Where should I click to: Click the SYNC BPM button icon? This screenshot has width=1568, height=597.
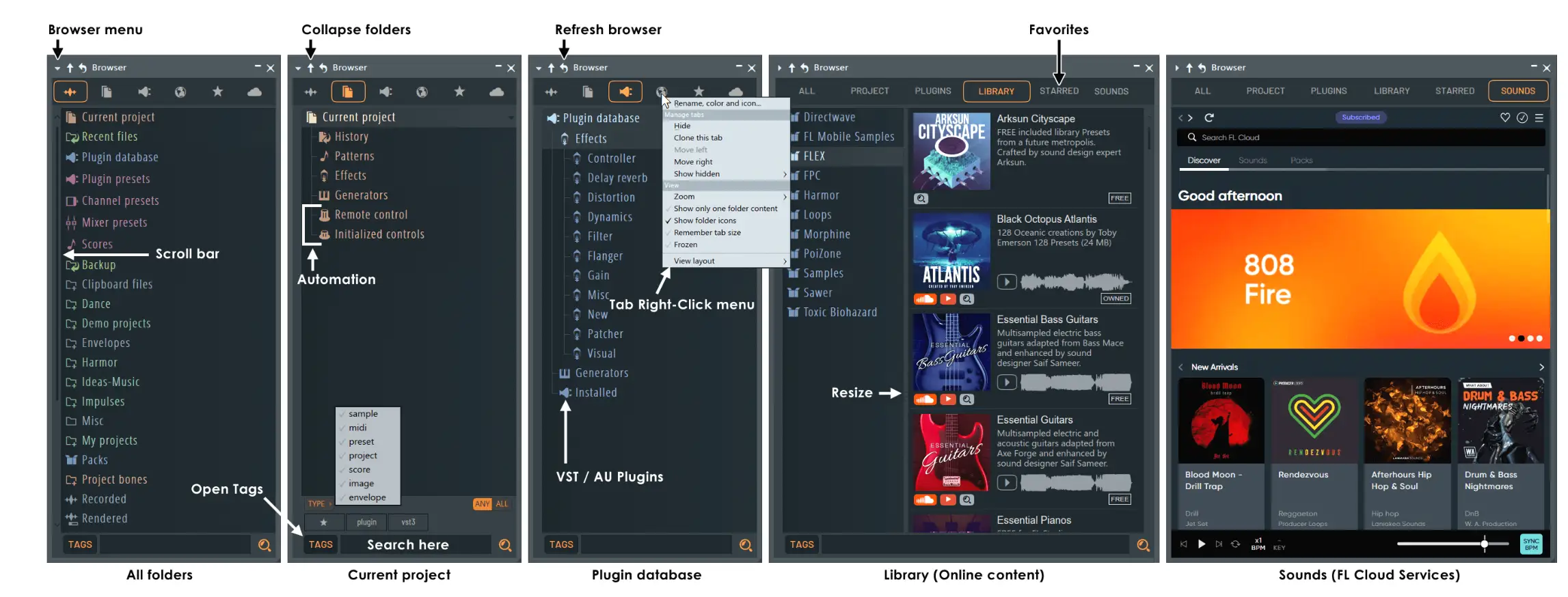pos(1531,544)
